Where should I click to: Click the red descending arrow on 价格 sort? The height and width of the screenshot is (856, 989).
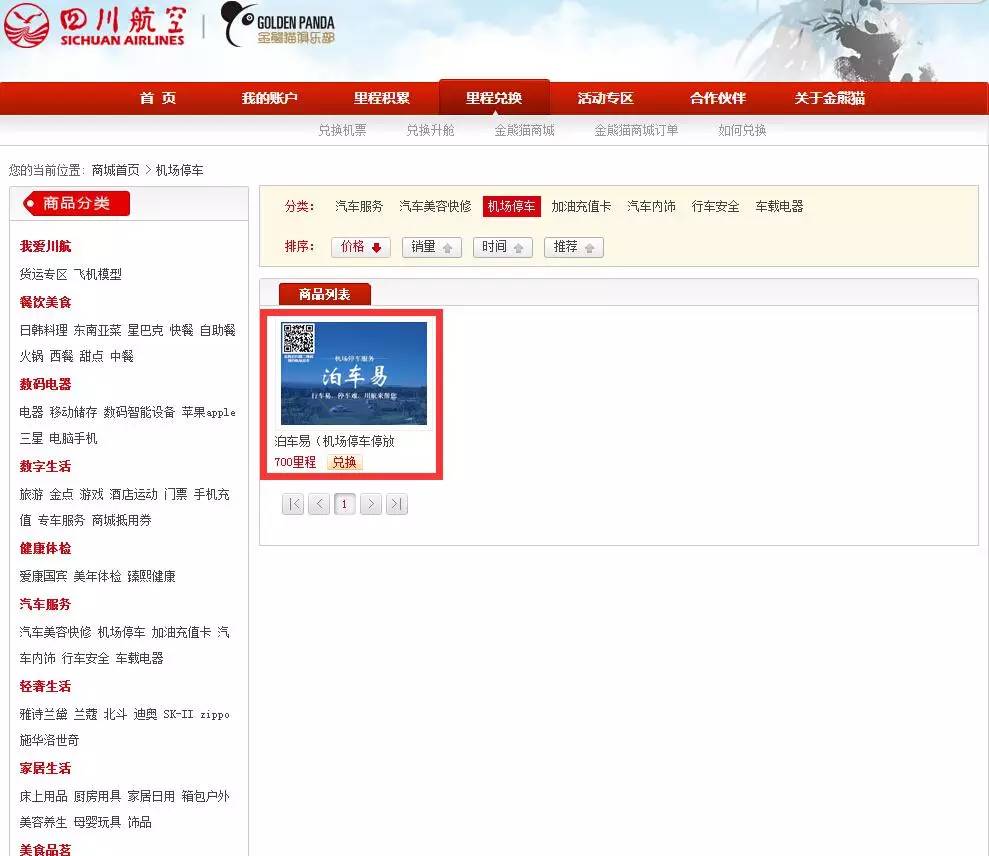pyautogui.click(x=375, y=247)
